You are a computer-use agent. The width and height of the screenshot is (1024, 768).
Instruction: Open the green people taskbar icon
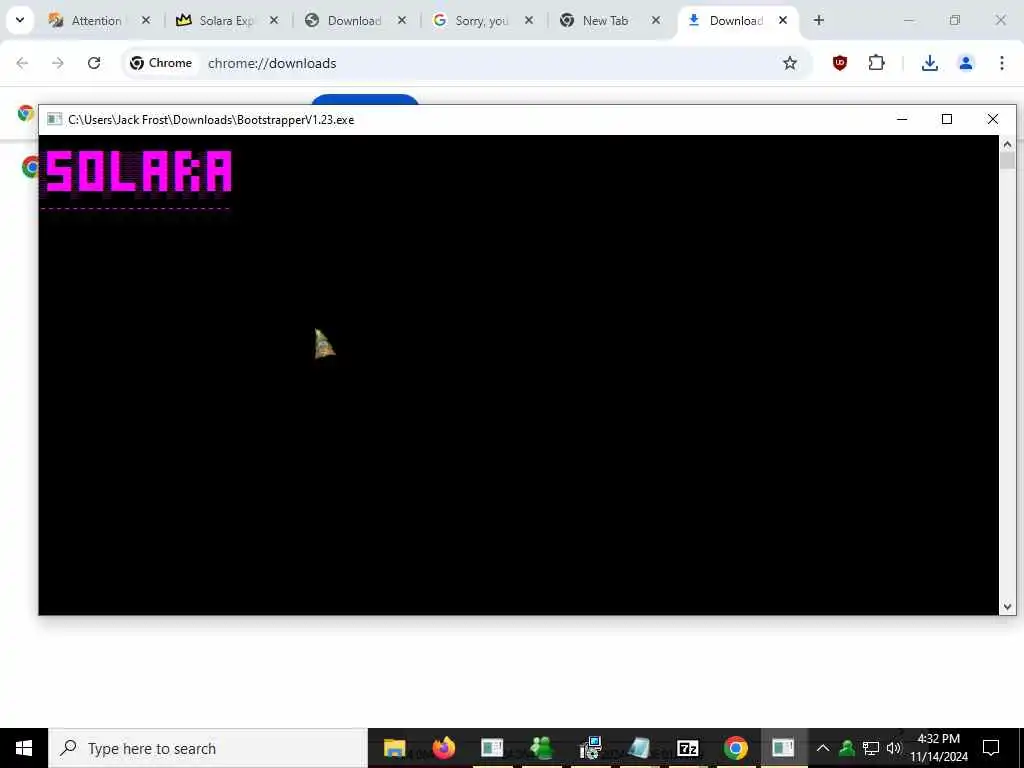[541, 748]
